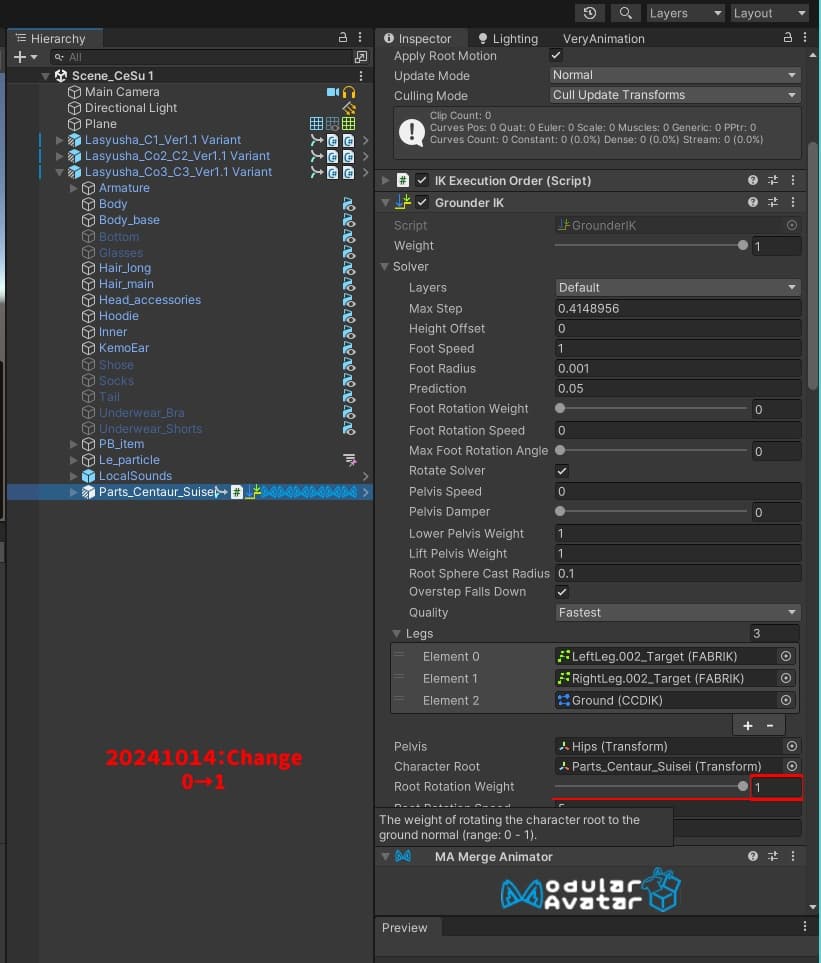
Task: Open prefab arrow on Parts_Centaur_Suisei row
Action: point(365,492)
